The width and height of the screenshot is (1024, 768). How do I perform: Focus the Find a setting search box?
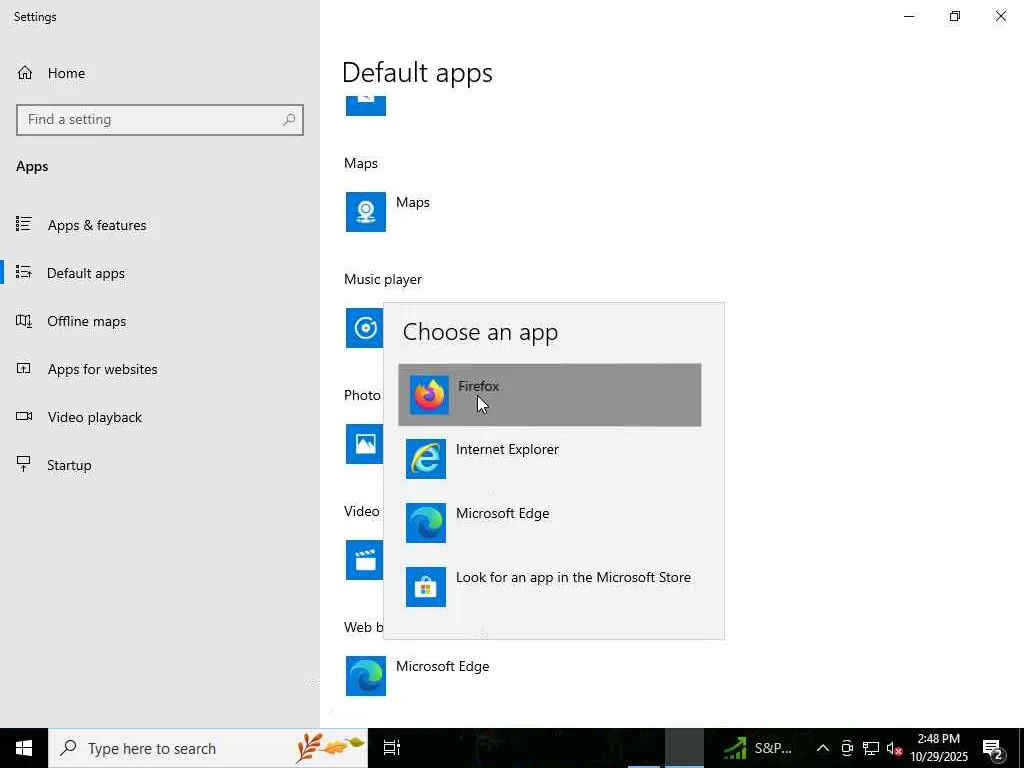tap(160, 120)
